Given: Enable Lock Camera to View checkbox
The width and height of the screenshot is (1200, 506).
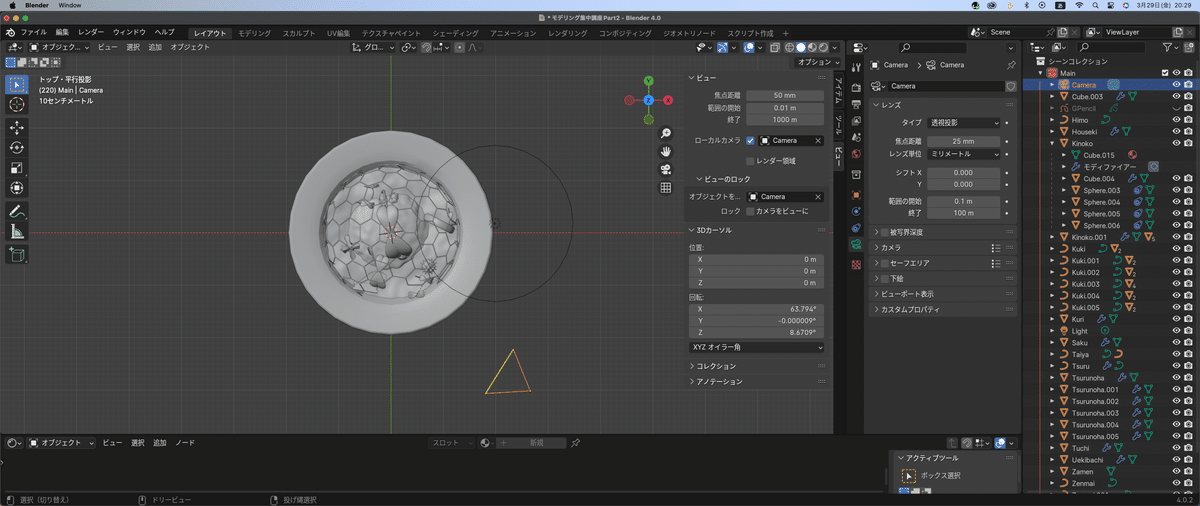Looking at the screenshot, I should coord(751,211).
